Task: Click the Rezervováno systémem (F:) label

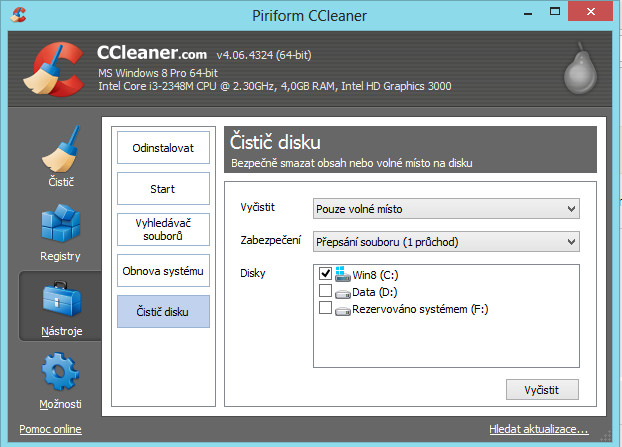Action: coord(420,309)
